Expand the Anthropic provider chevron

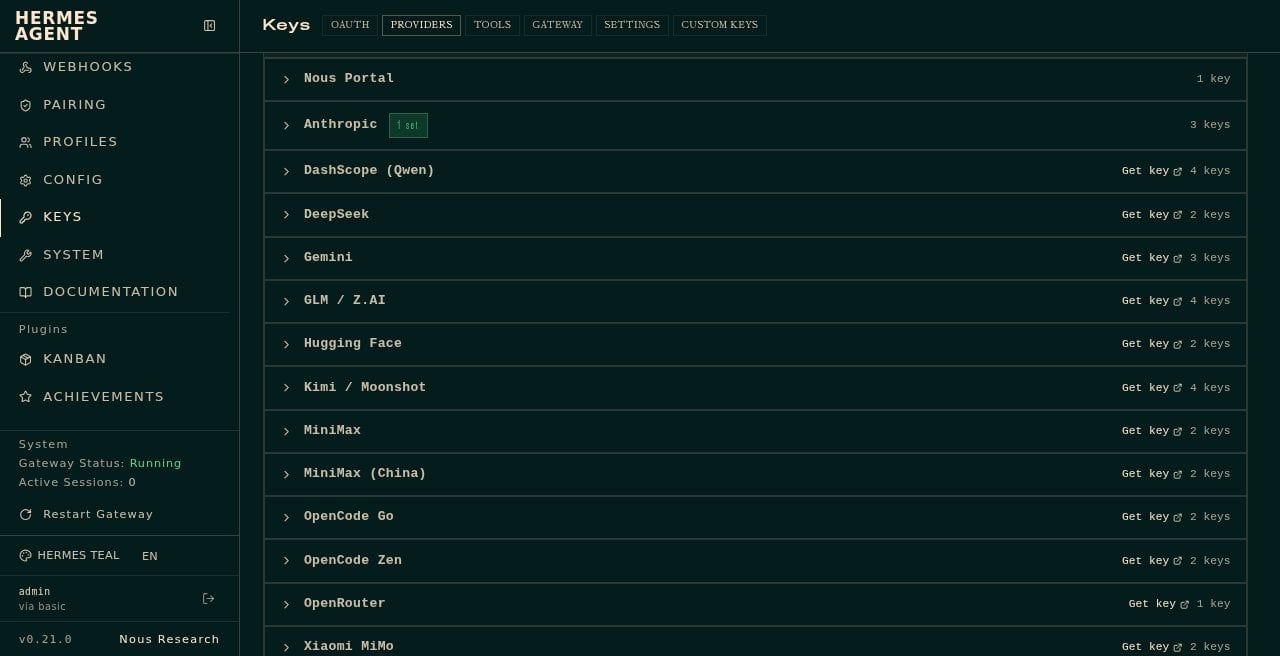pos(286,125)
